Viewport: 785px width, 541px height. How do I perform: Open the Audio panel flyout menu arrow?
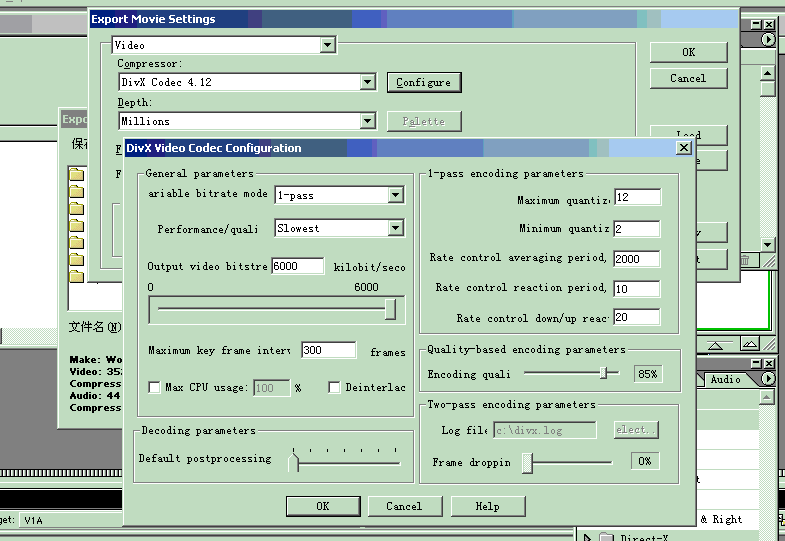click(768, 379)
